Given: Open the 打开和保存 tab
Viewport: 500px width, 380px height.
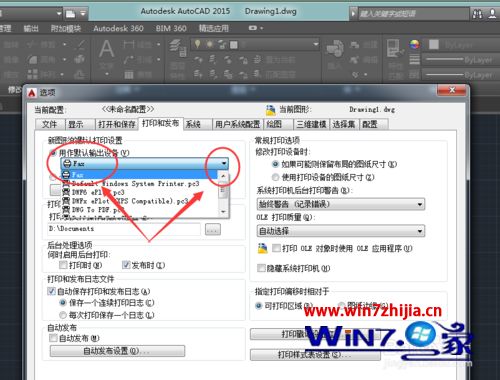Looking at the screenshot, I should (117, 124).
